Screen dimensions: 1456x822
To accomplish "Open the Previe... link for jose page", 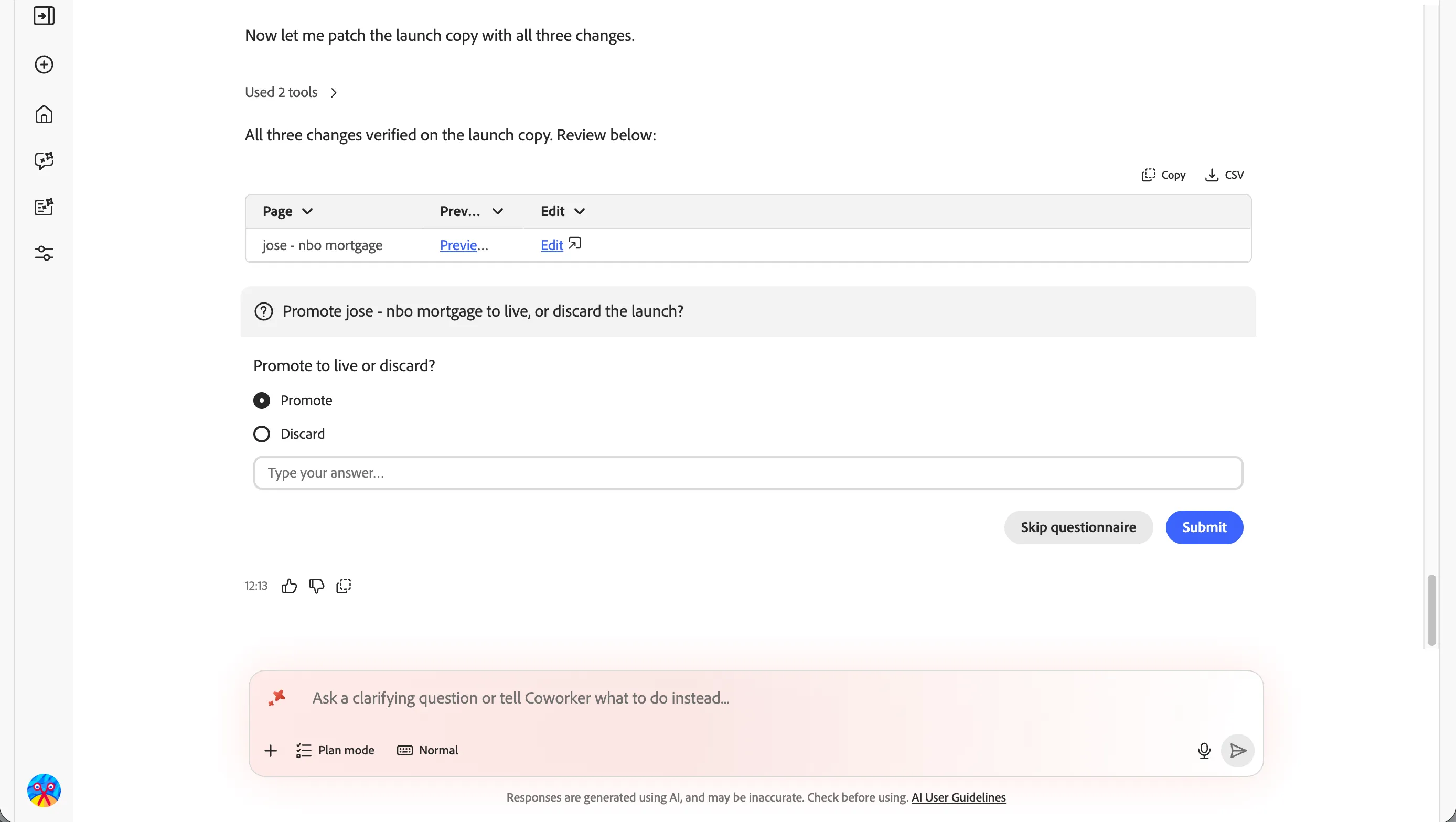I will point(464,245).
